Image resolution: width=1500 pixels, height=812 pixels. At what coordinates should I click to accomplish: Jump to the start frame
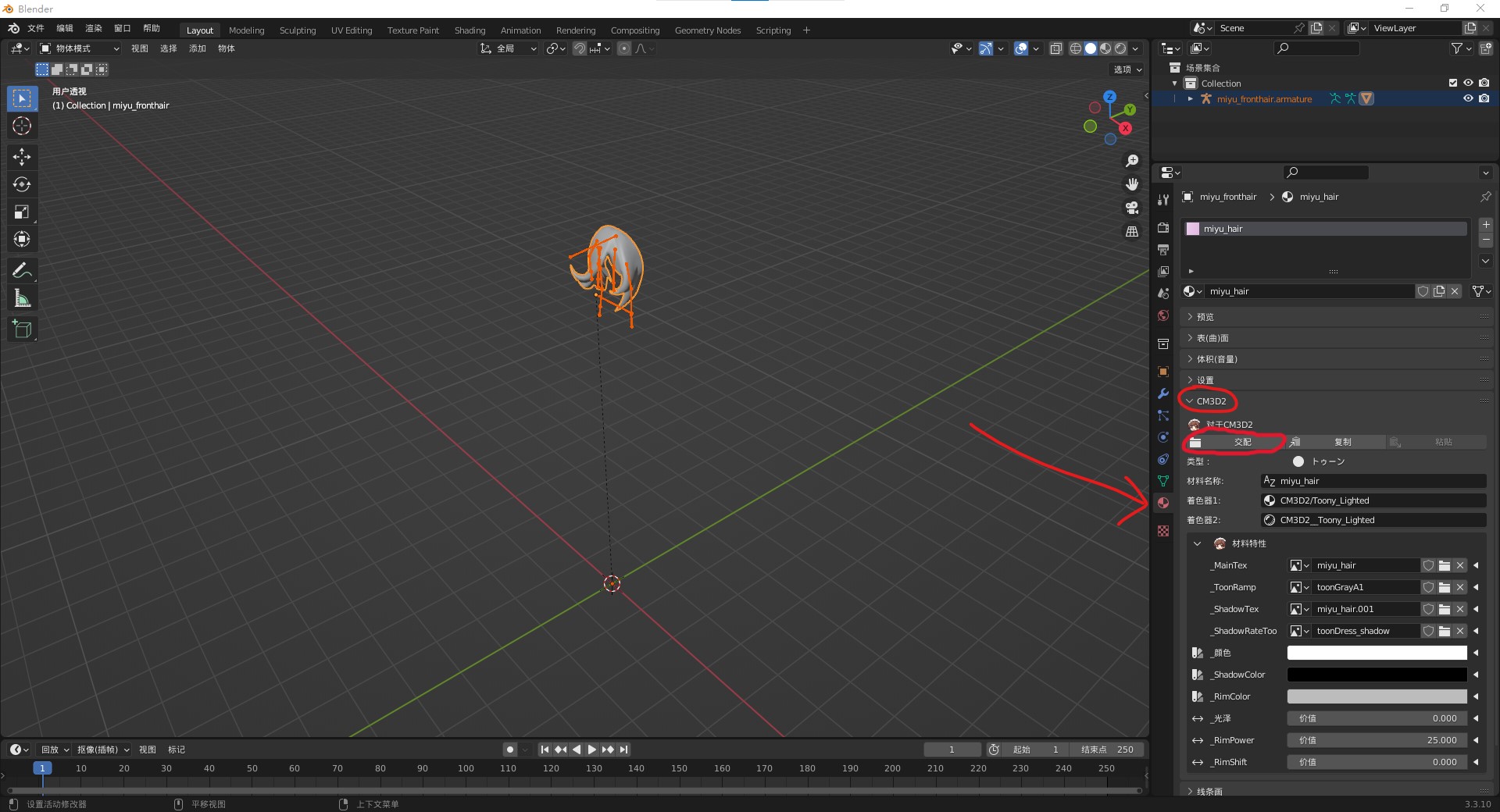pyautogui.click(x=545, y=750)
